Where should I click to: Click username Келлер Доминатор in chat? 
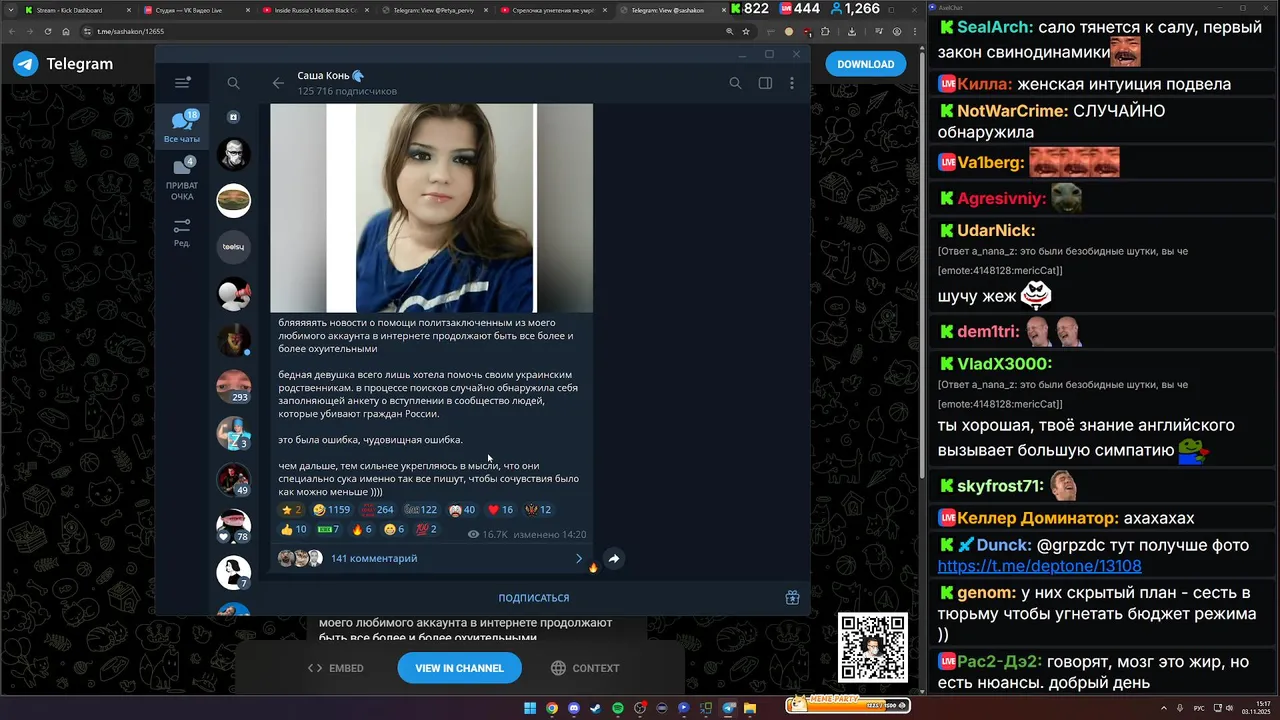[1037, 518]
